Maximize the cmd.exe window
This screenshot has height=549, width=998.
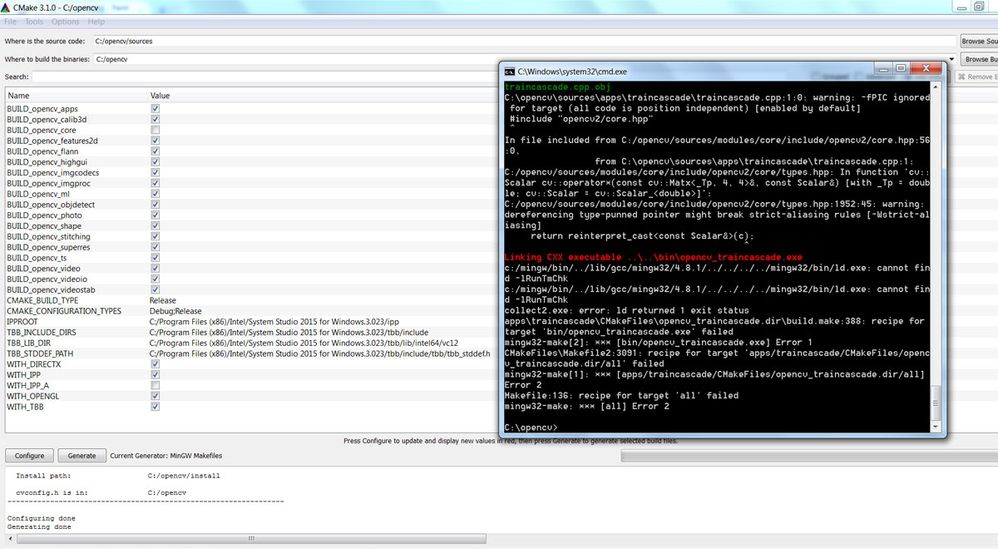point(901,69)
